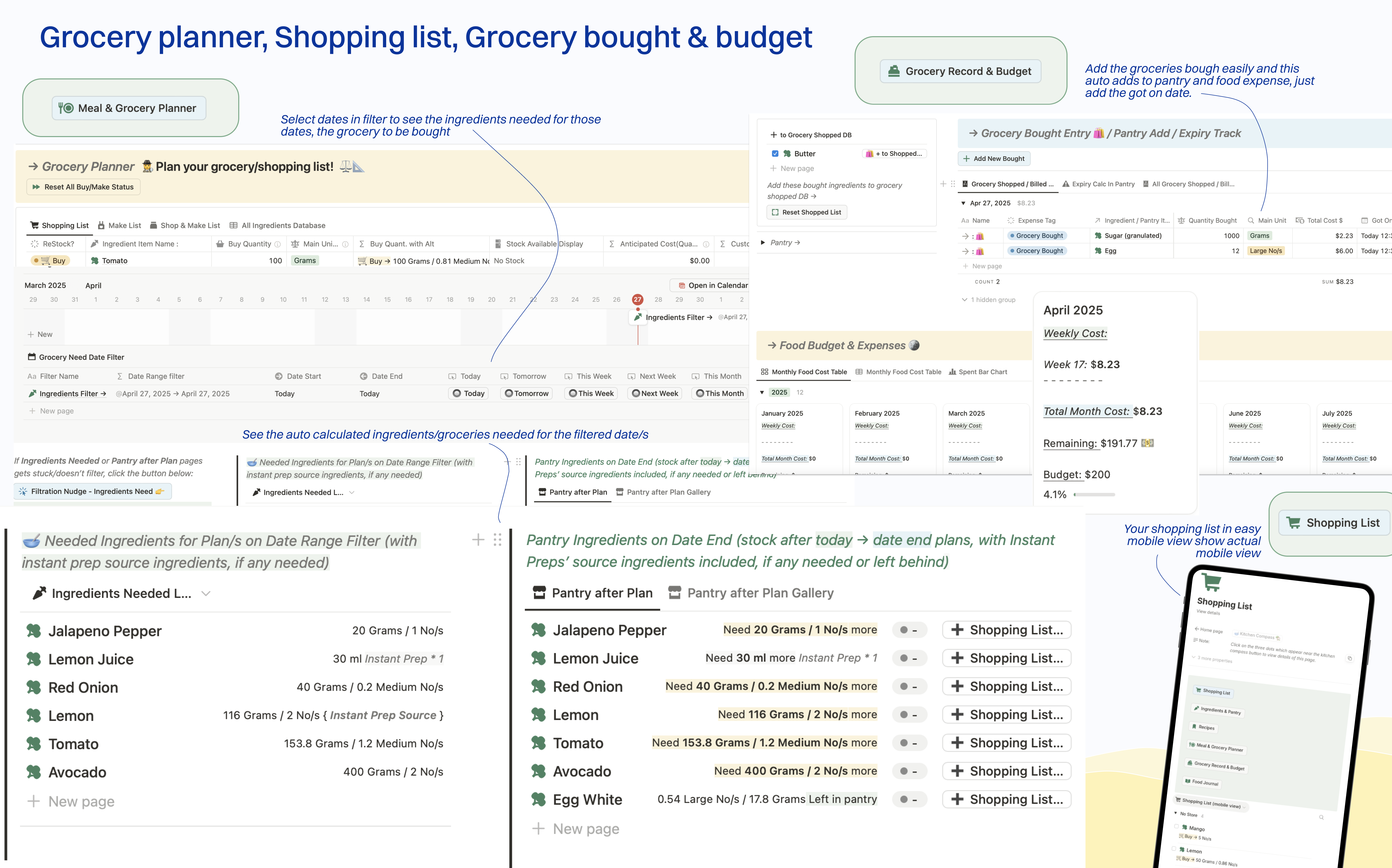
Task: Click Add New Bought button
Action: (994, 158)
